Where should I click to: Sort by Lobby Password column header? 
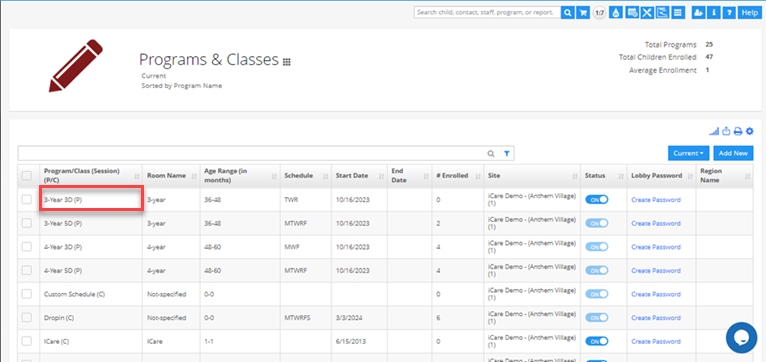[x=661, y=176]
